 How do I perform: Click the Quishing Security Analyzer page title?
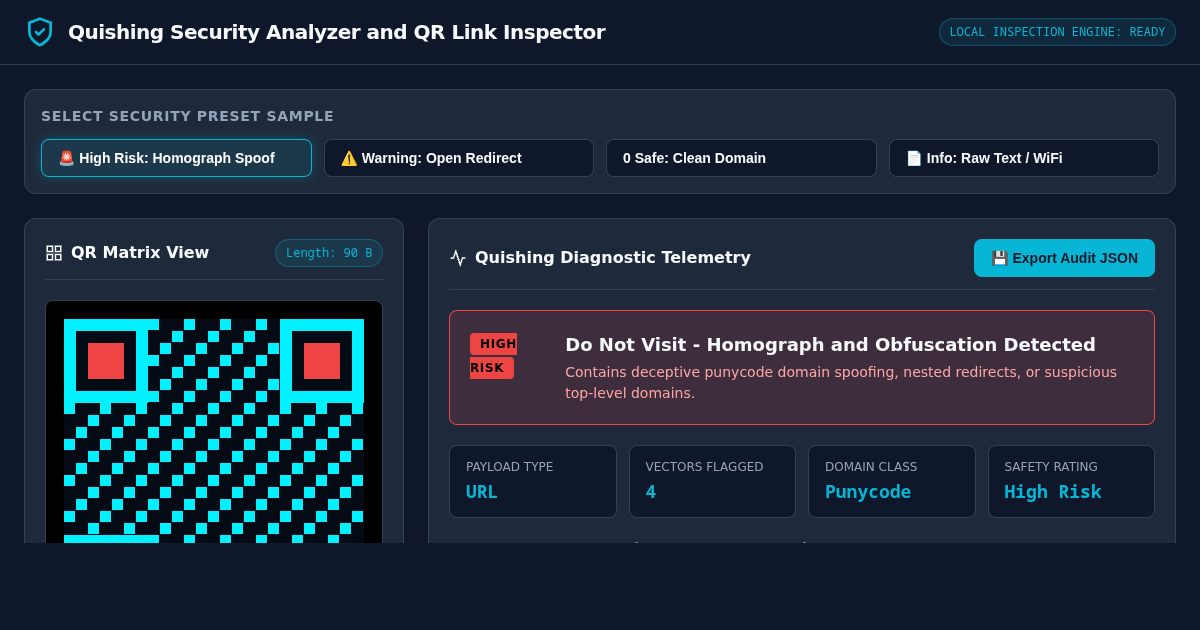336,32
